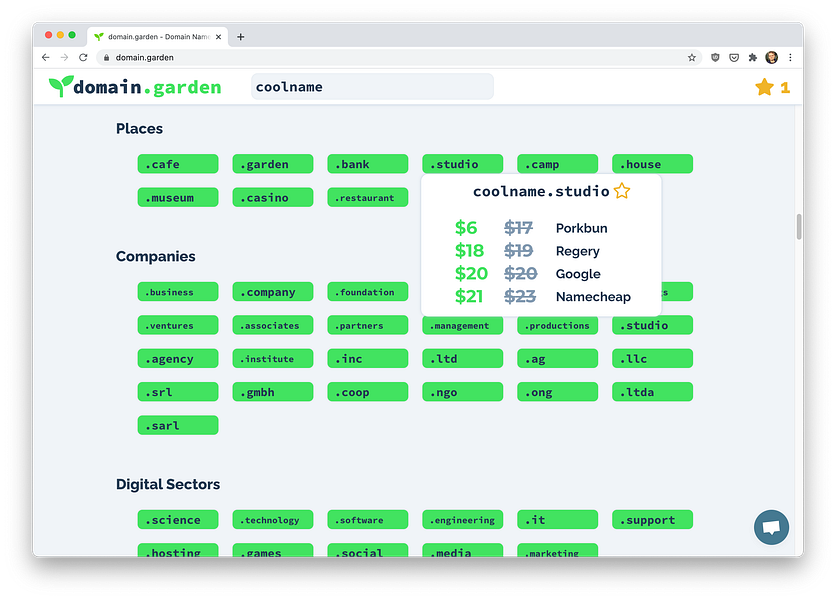Choose the Regery $18 offer

click(541, 251)
